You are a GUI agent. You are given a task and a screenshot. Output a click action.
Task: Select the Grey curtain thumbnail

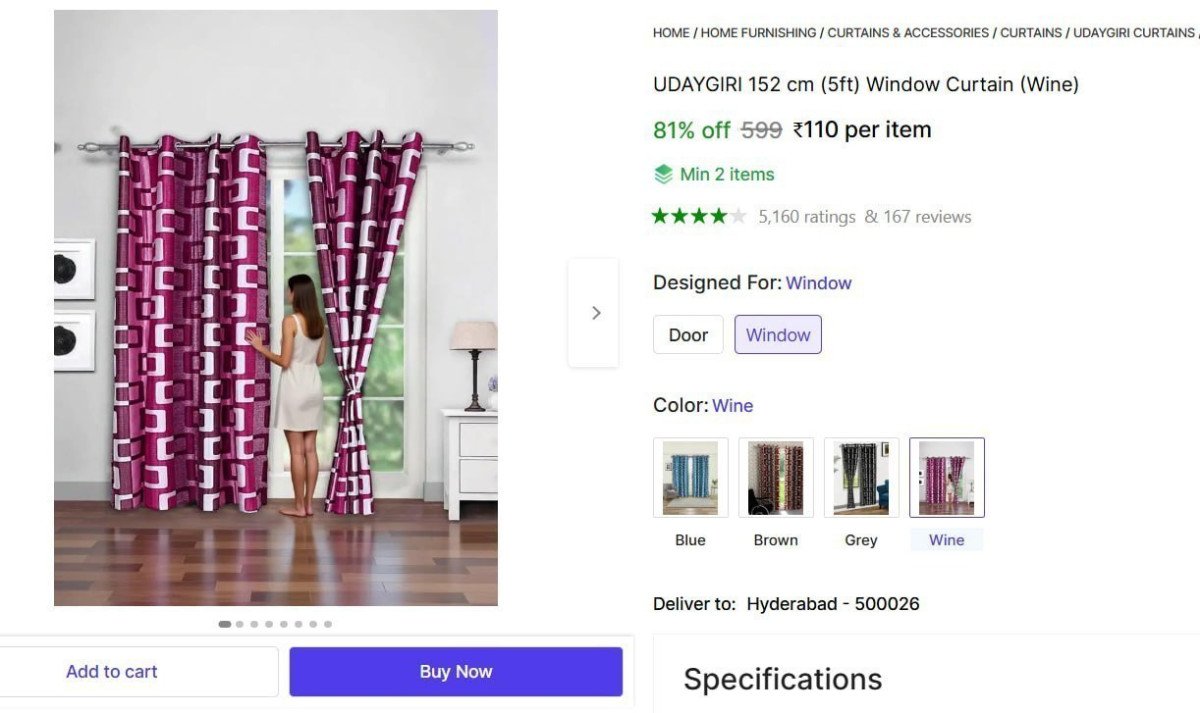(861, 477)
